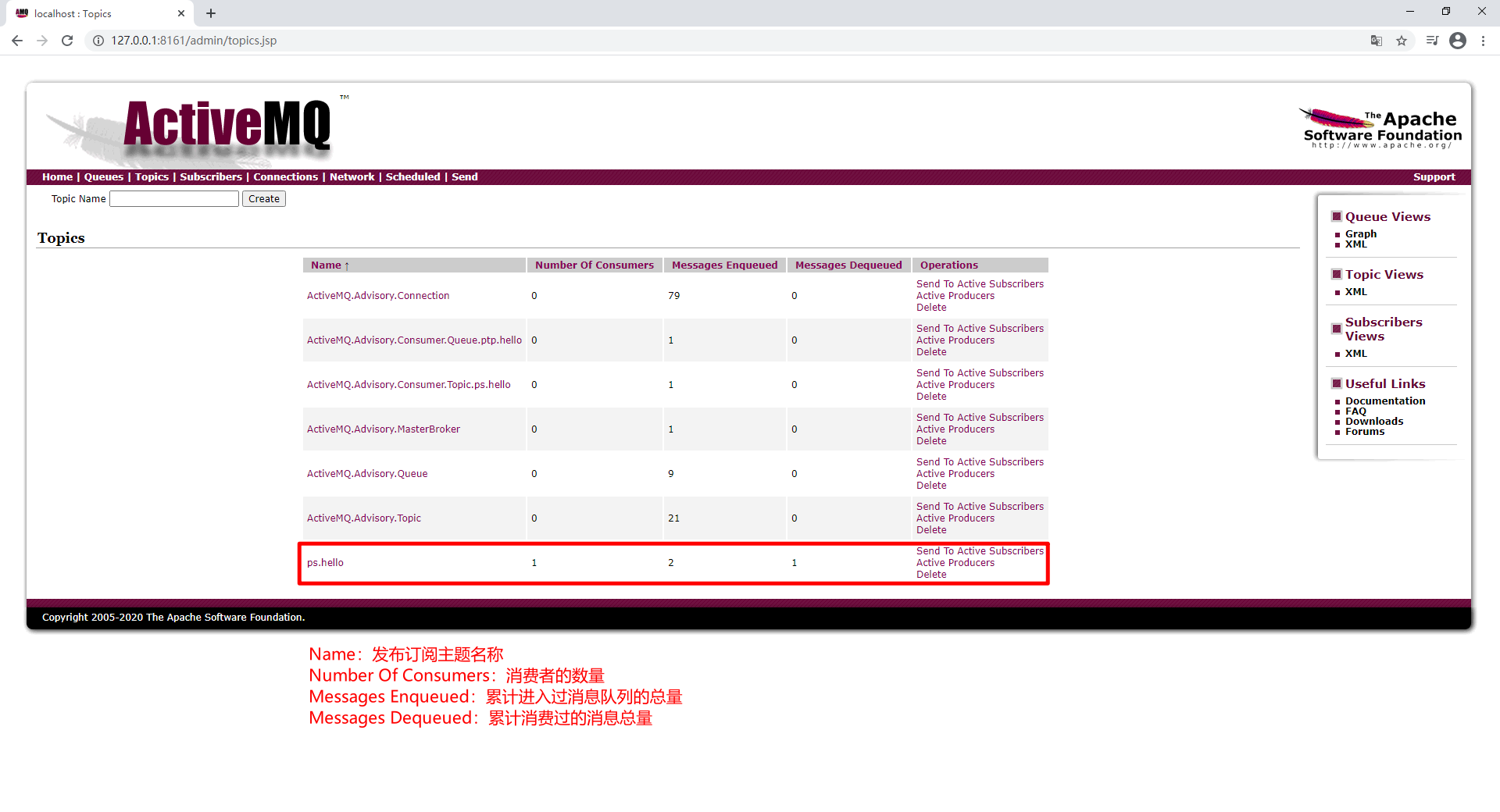This screenshot has width=1500, height=812.
Task: Open the browser translate icon
Action: tap(1377, 41)
